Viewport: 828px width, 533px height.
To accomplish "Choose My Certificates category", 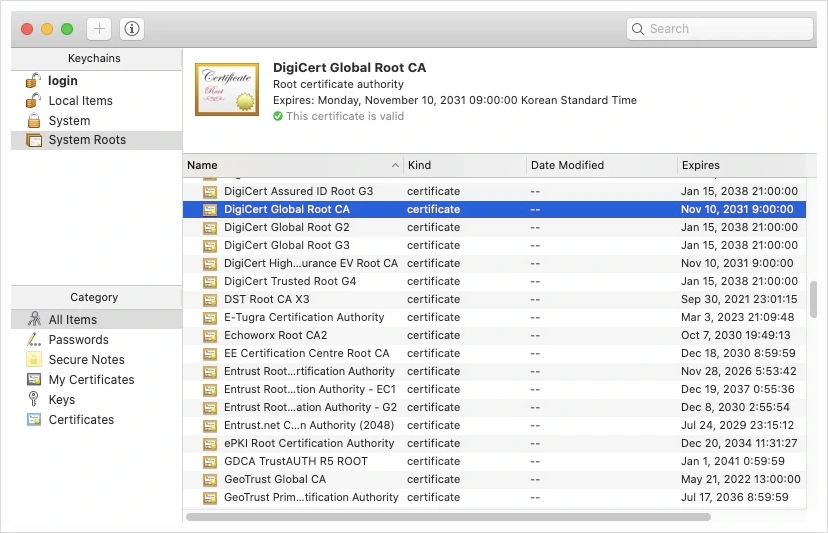I will click(x=97, y=380).
